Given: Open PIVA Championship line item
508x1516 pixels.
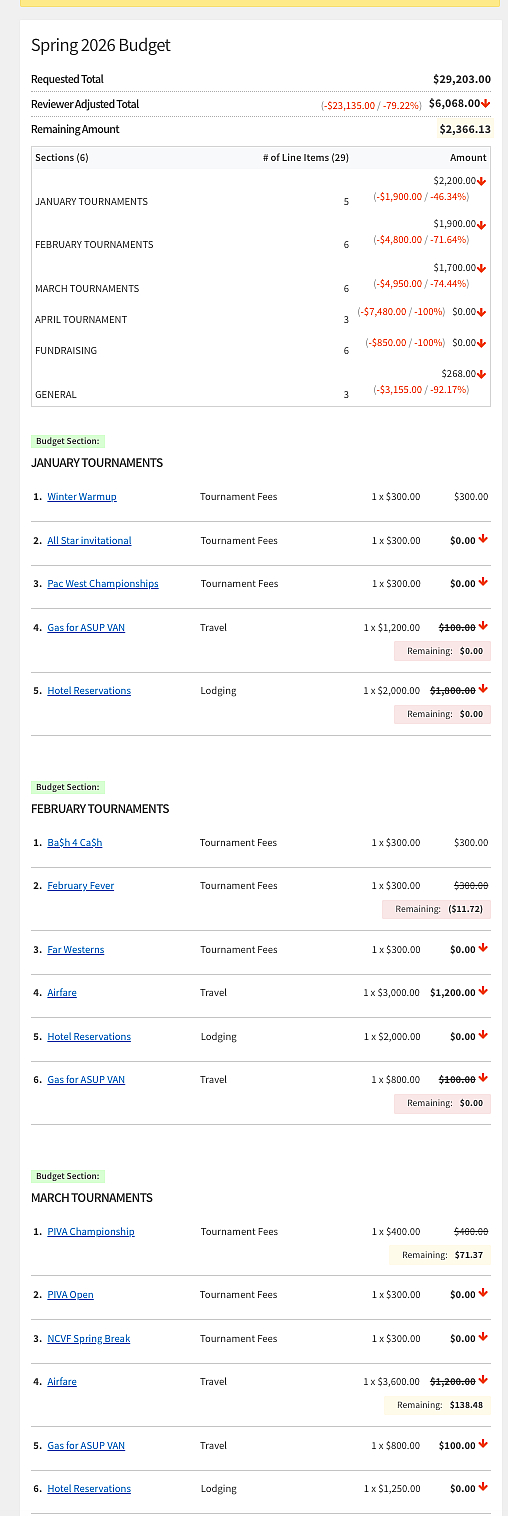Looking at the screenshot, I should [91, 1232].
